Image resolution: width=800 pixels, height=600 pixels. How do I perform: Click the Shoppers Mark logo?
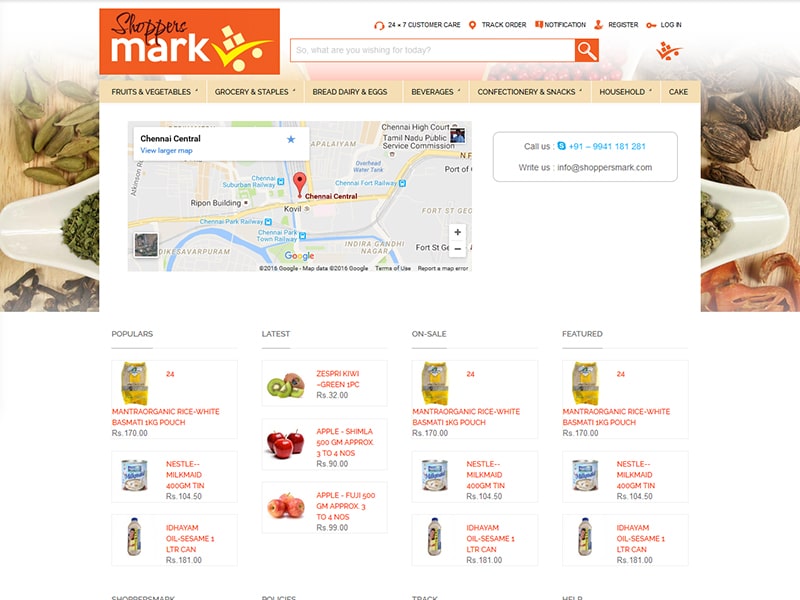click(189, 41)
